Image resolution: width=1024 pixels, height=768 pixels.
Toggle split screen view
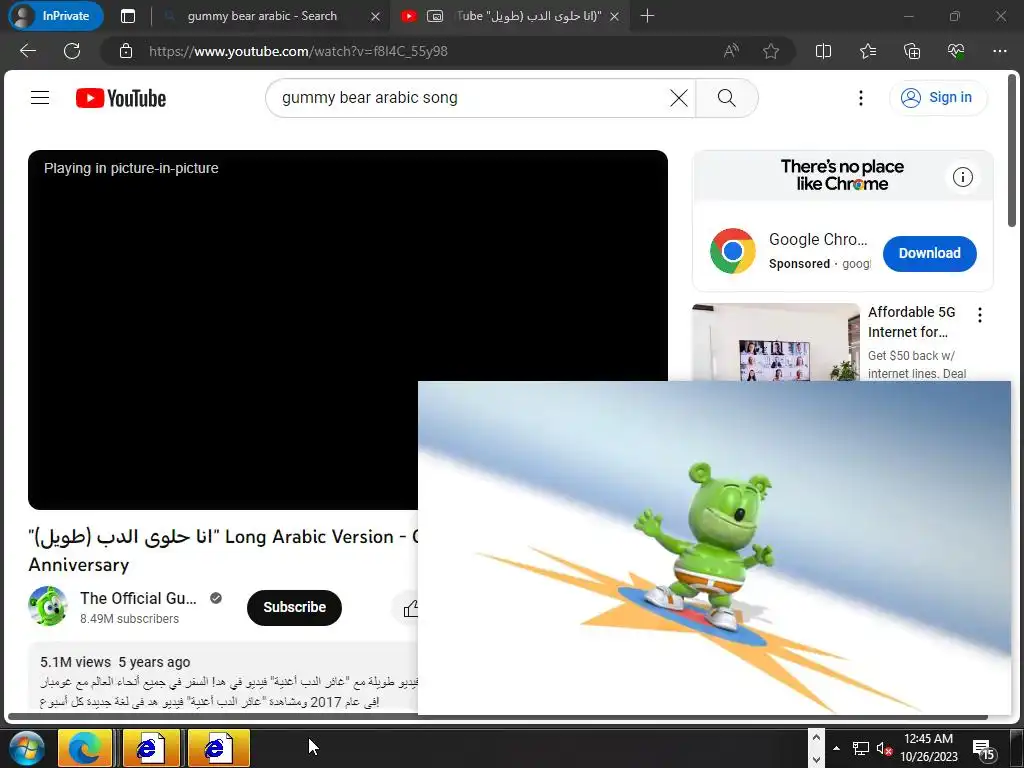824,51
